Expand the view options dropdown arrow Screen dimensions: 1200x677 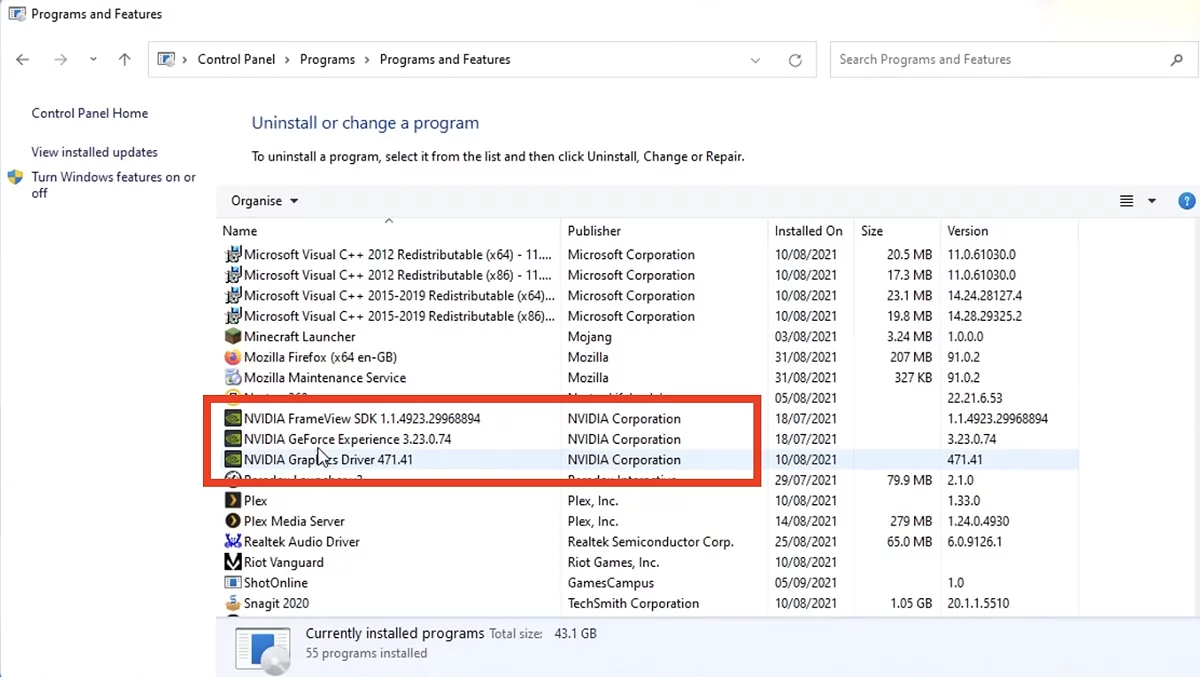click(1152, 201)
